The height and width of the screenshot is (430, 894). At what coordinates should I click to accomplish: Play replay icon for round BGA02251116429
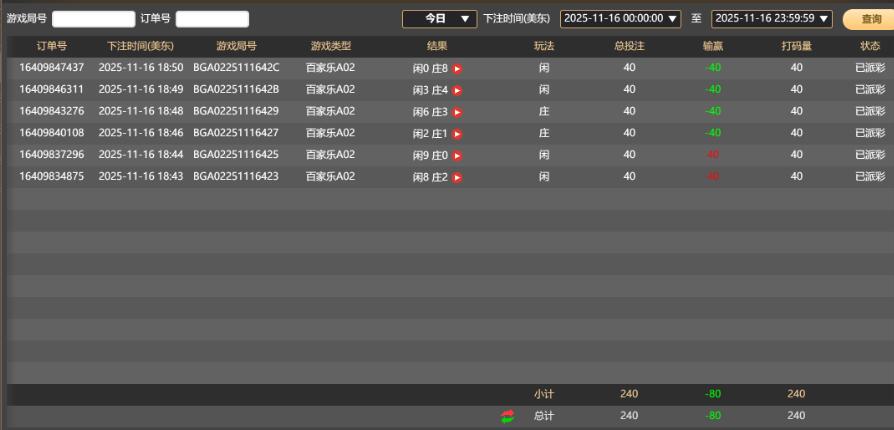tap(457, 112)
